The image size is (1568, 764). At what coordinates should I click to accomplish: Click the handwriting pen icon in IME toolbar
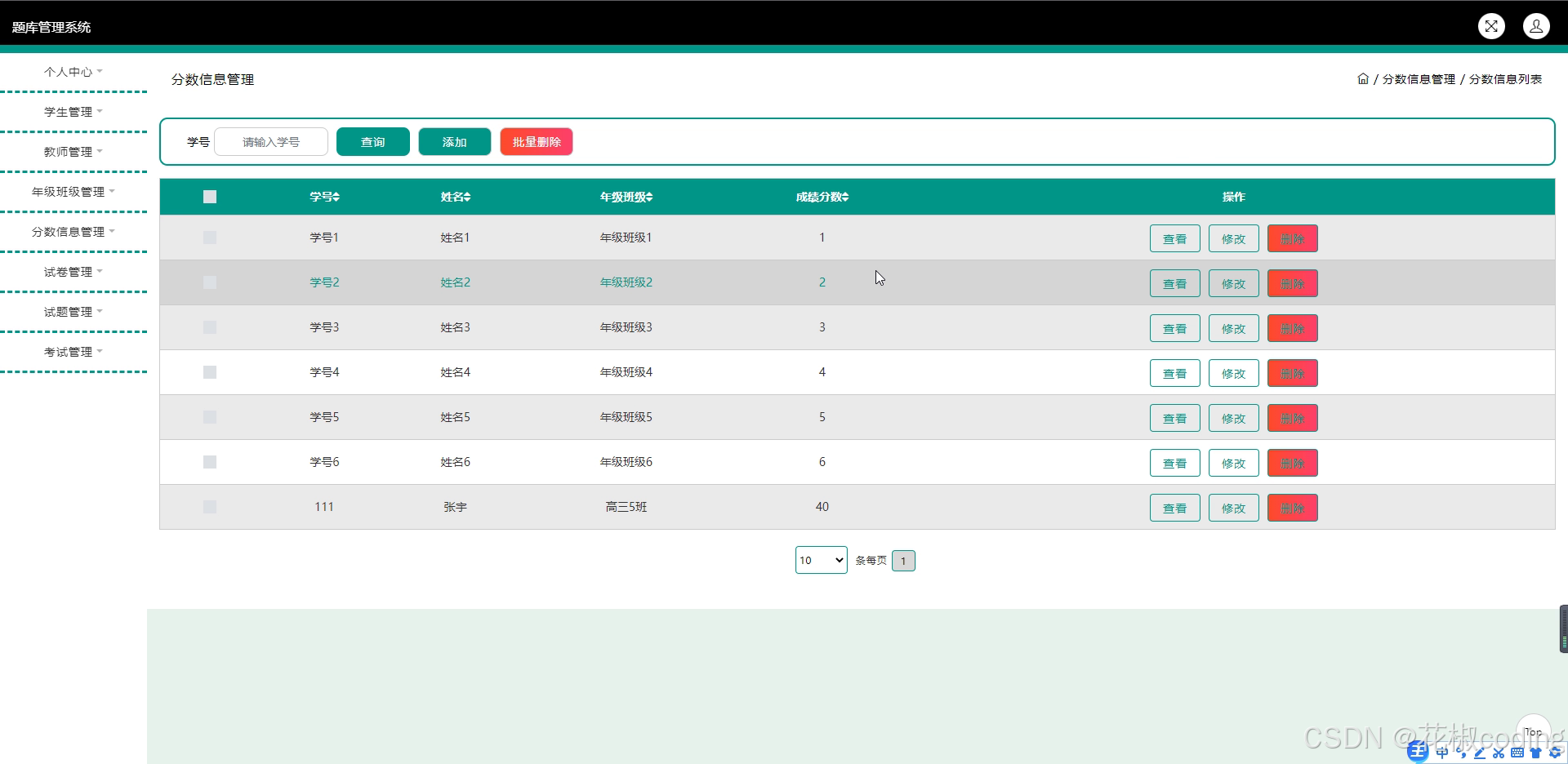(1480, 753)
